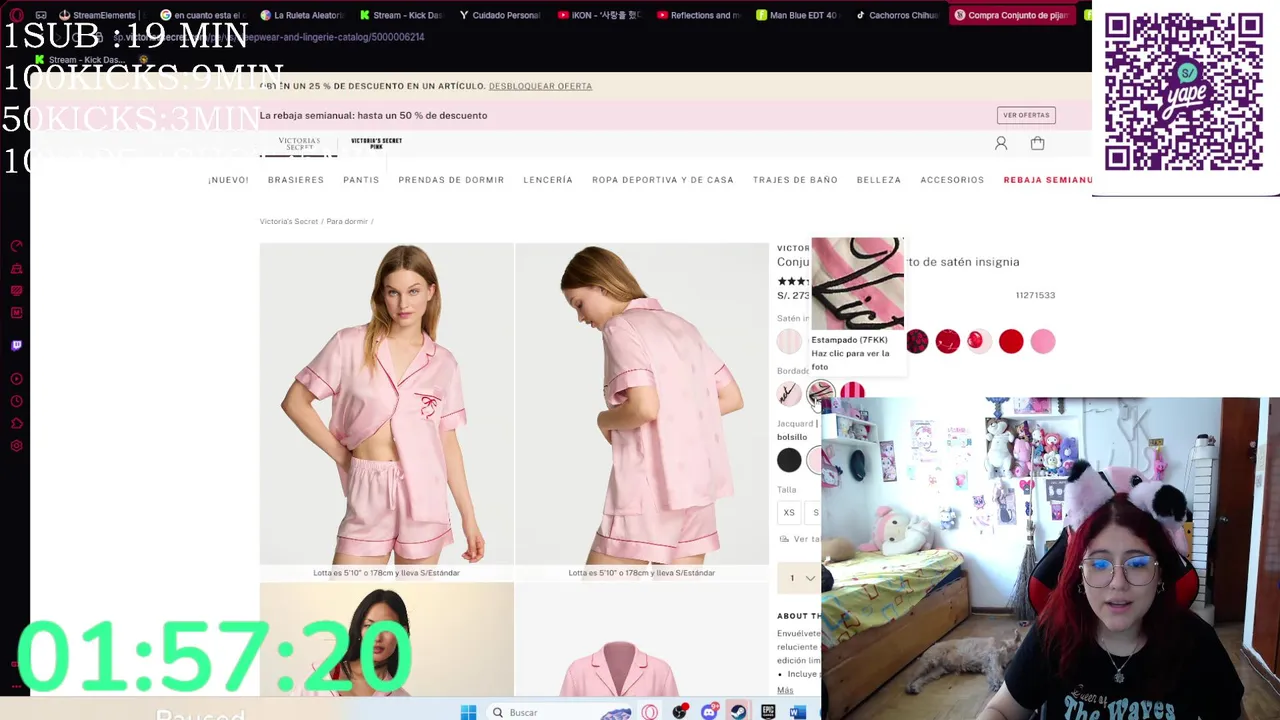Select the red striped Bordado swatch
1280x720 pixels.
[x=852, y=392]
